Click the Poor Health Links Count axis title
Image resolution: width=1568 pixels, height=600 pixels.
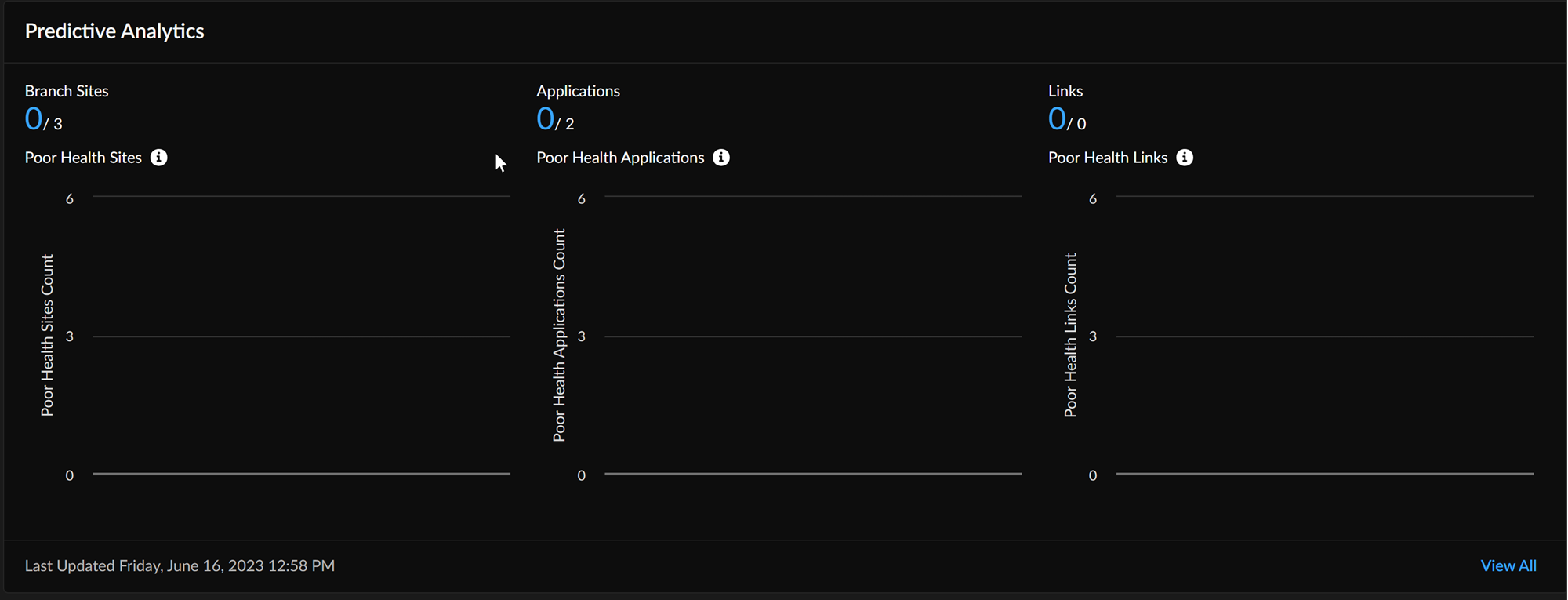[x=1071, y=335]
